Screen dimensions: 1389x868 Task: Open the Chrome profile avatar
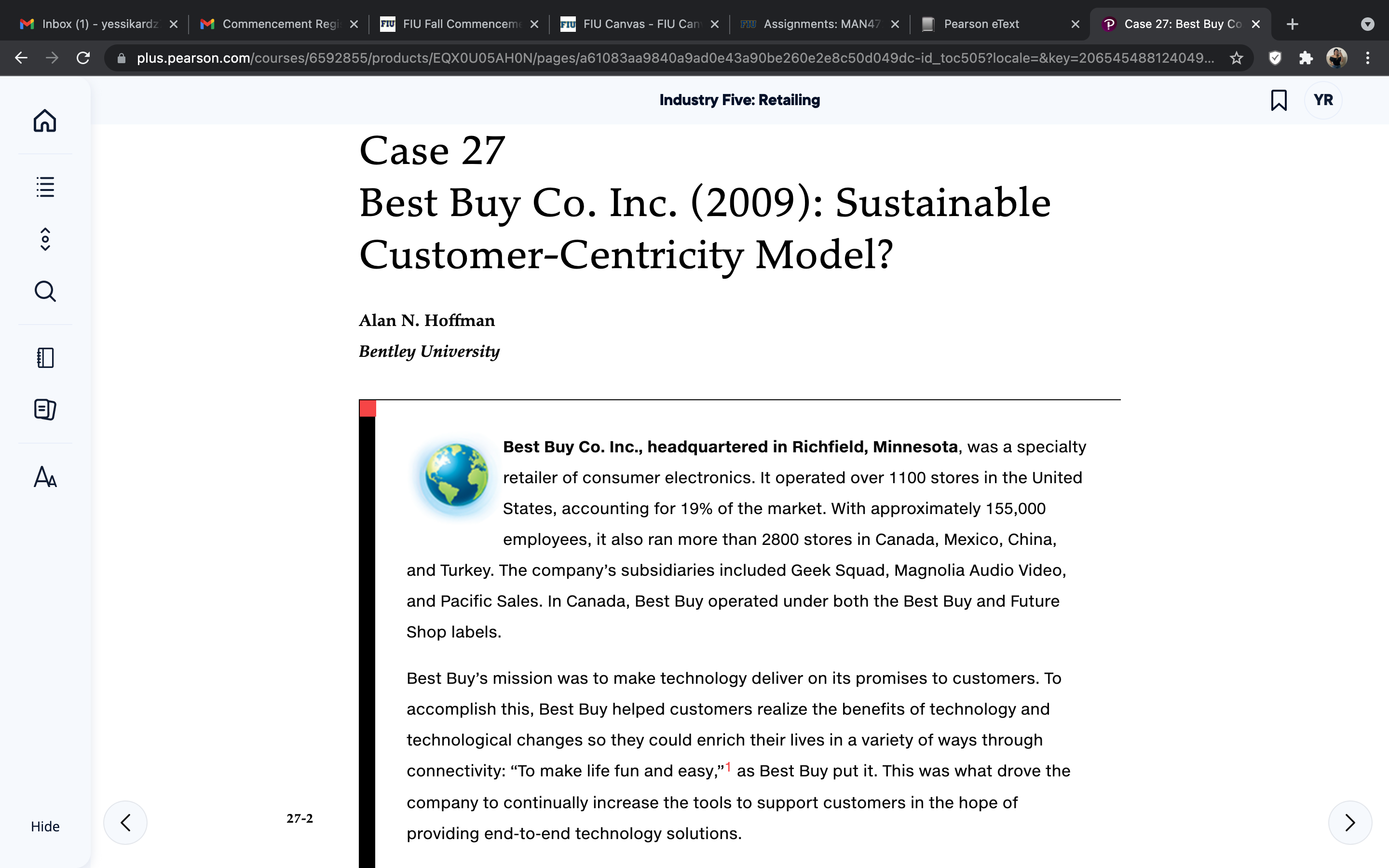click(1337, 58)
